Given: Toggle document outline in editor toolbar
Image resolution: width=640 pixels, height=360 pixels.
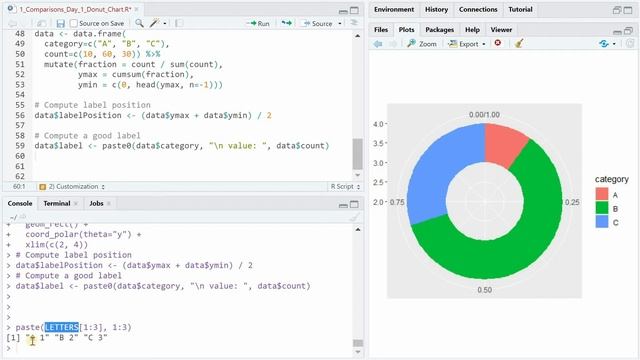Looking at the screenshot, I should point(354,23).
